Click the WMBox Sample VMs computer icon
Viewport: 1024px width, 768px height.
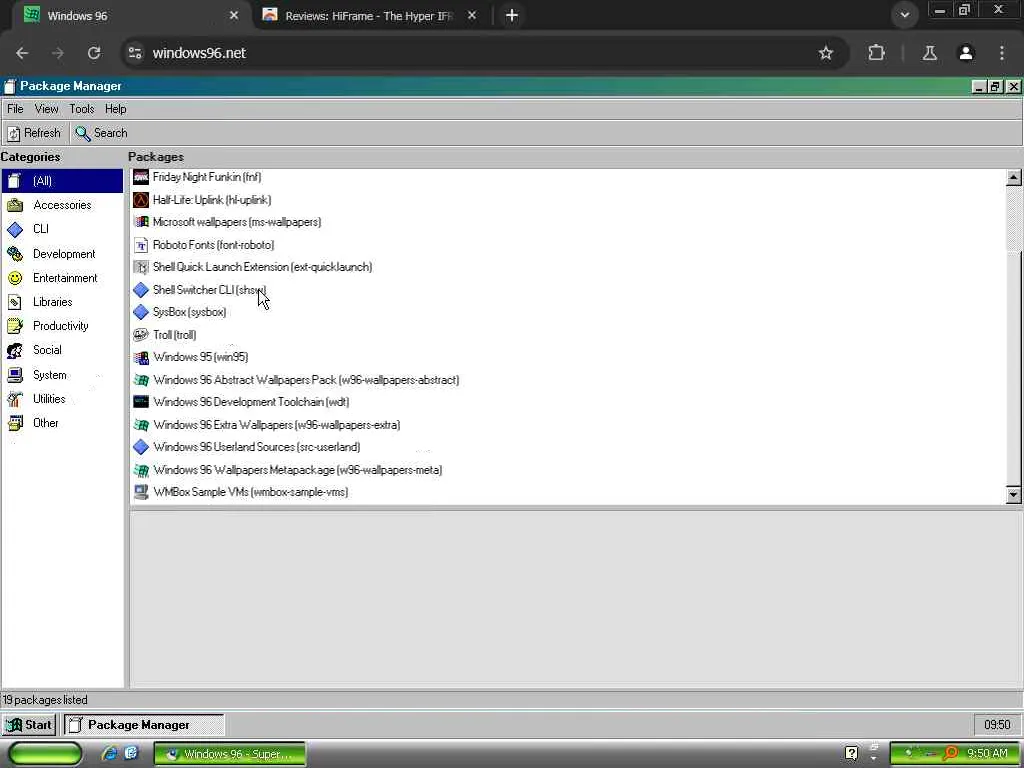[x=141, y=492]
